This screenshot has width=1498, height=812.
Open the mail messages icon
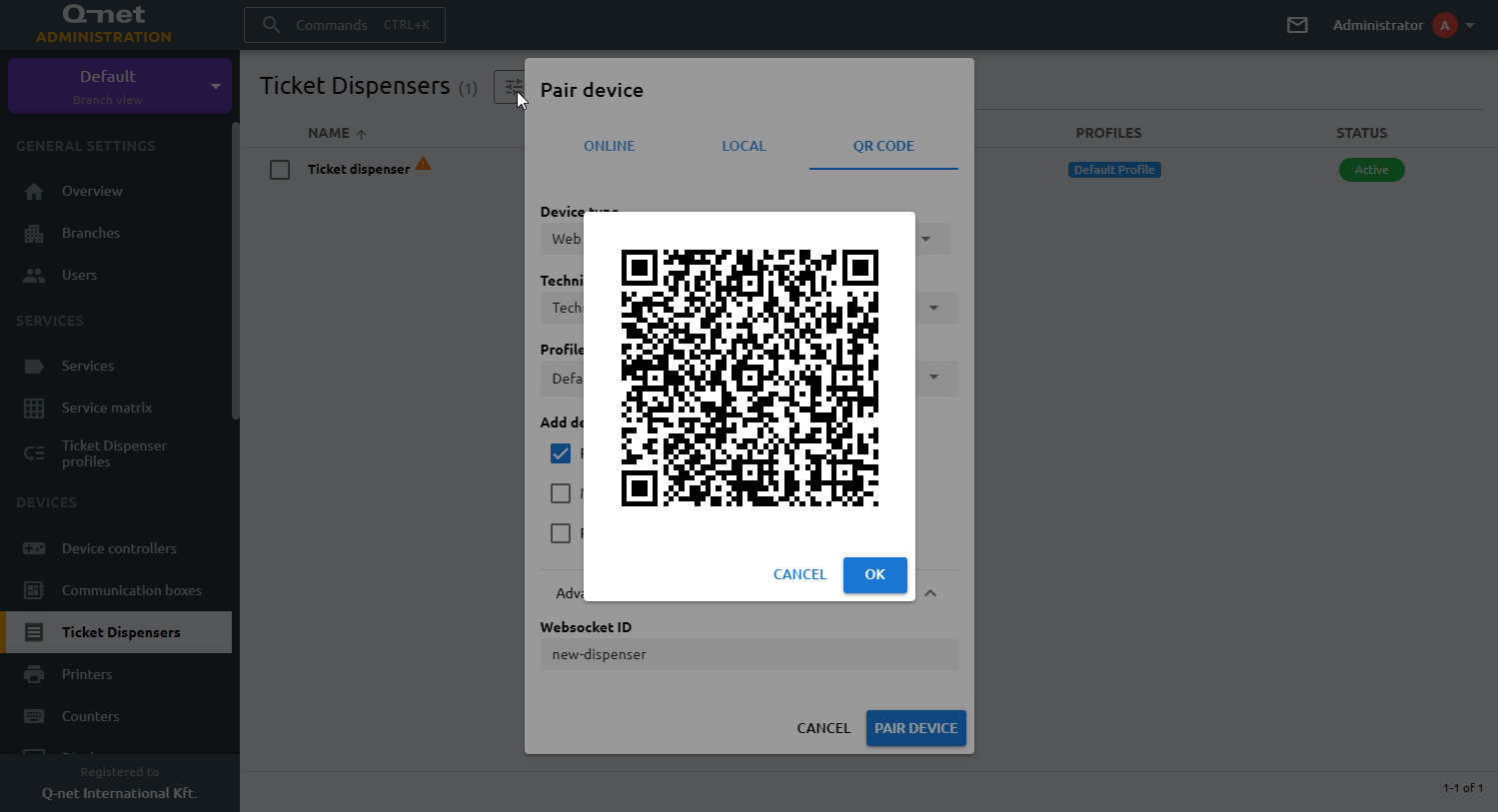(x=1297, y=25)
